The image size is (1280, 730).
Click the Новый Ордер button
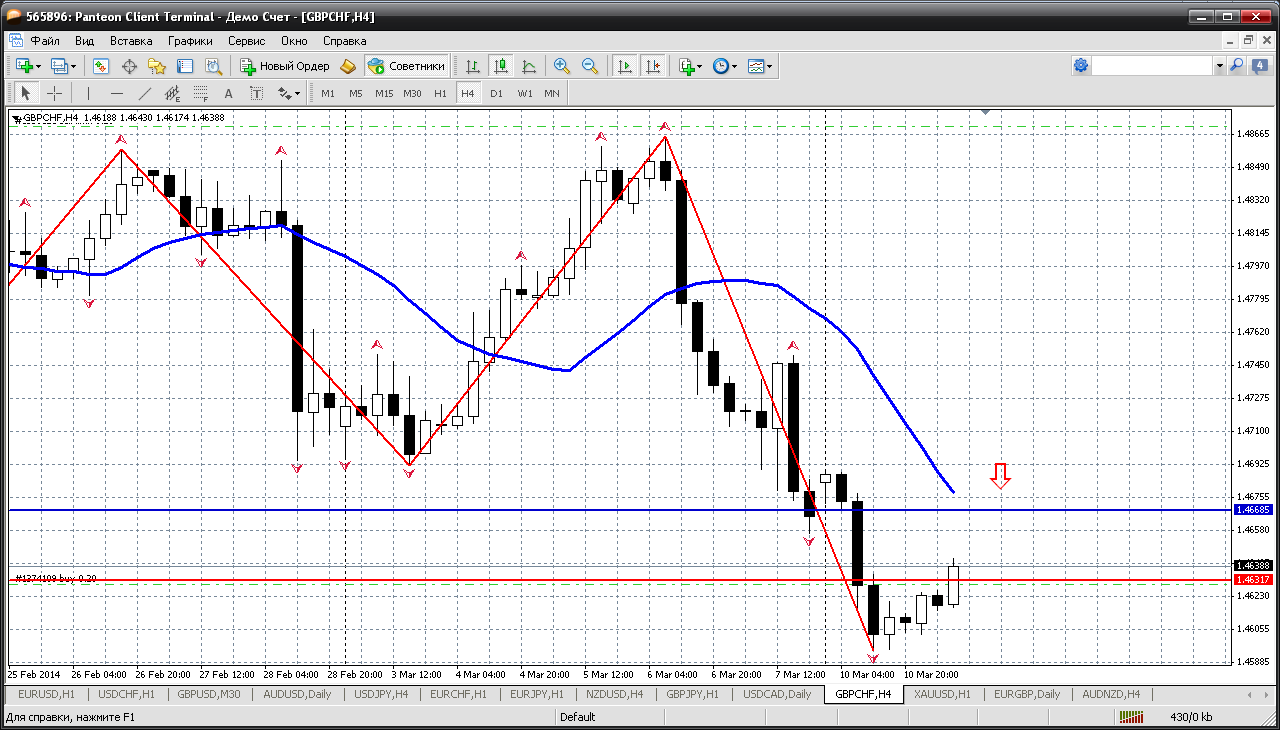285,66
